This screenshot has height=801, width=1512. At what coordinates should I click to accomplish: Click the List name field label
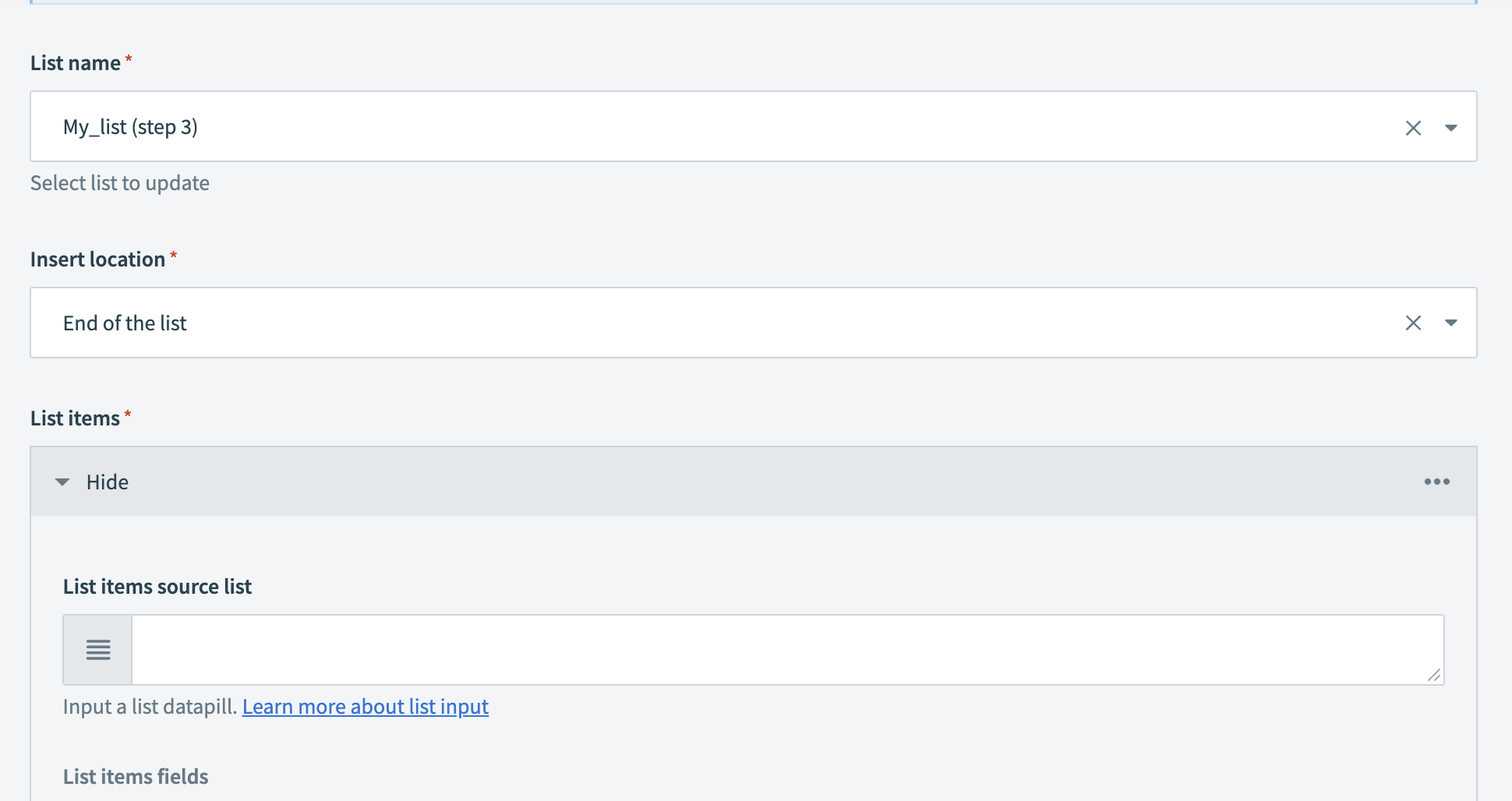pyautogui.click(x=76, y=63)
